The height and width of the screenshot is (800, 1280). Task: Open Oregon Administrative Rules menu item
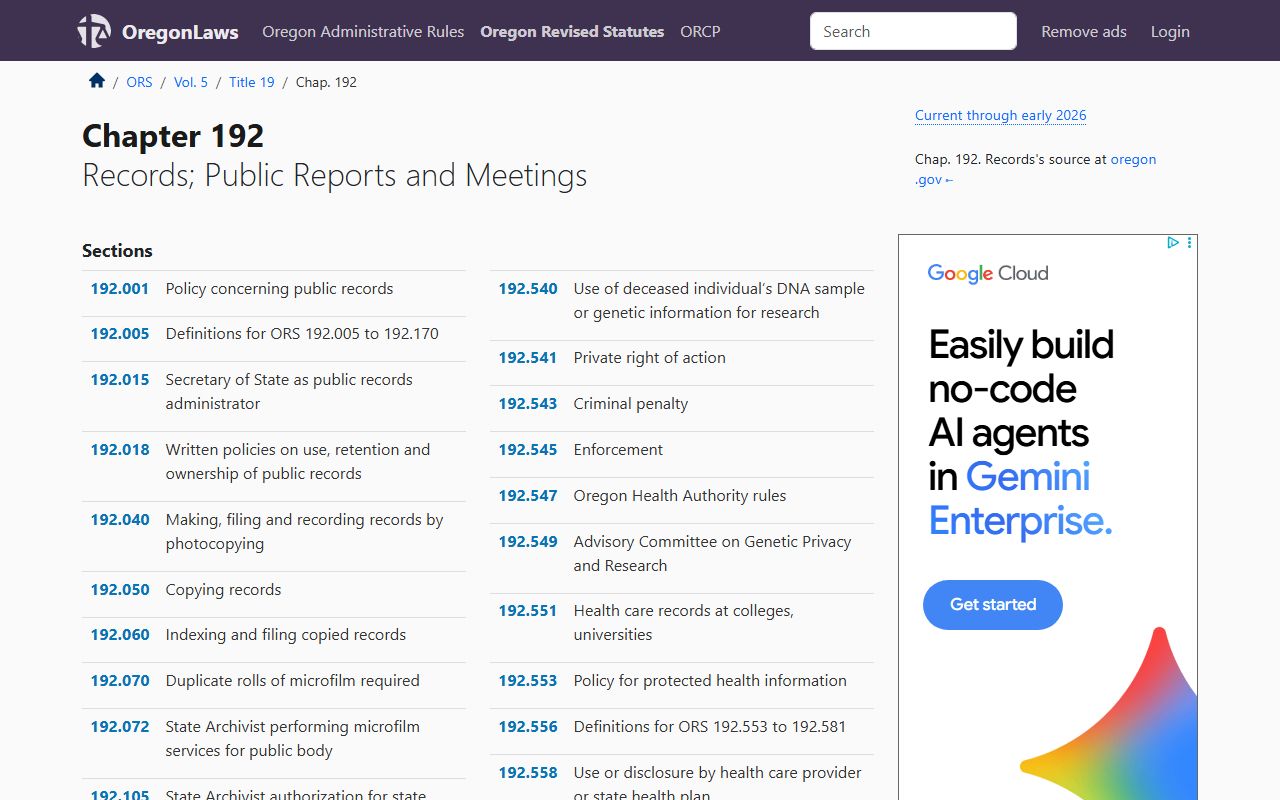pyautogui.click(x=363, y=31)
